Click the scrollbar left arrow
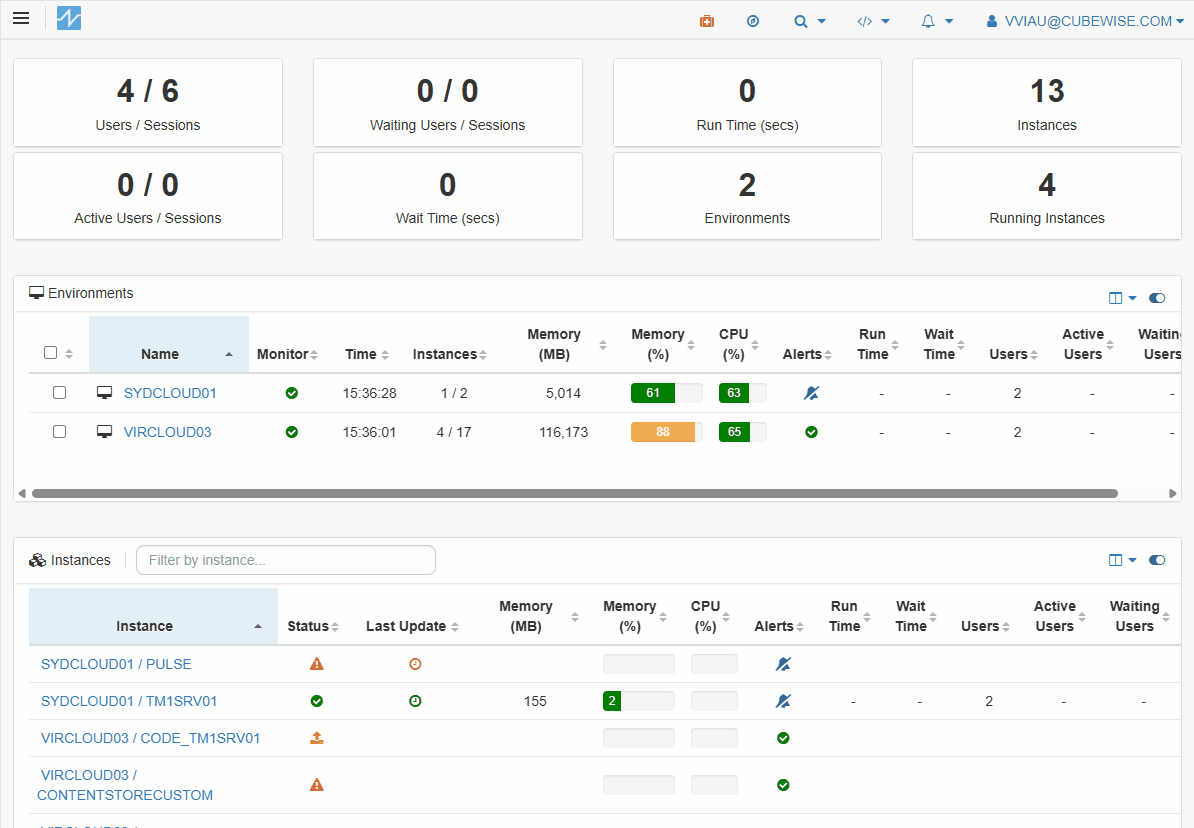 22,494
